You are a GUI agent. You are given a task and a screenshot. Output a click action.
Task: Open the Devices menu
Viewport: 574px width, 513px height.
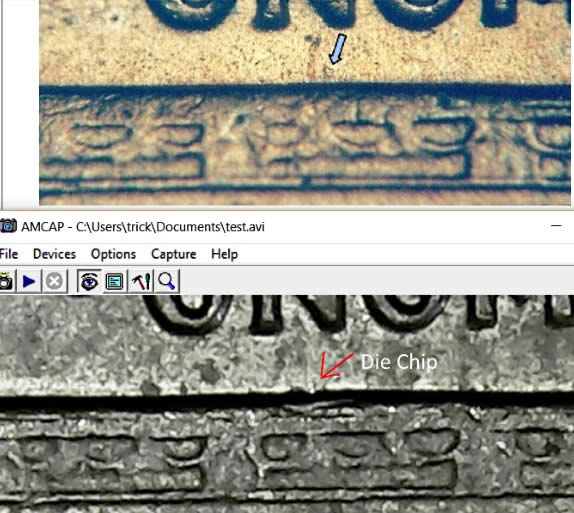point(54,254)
